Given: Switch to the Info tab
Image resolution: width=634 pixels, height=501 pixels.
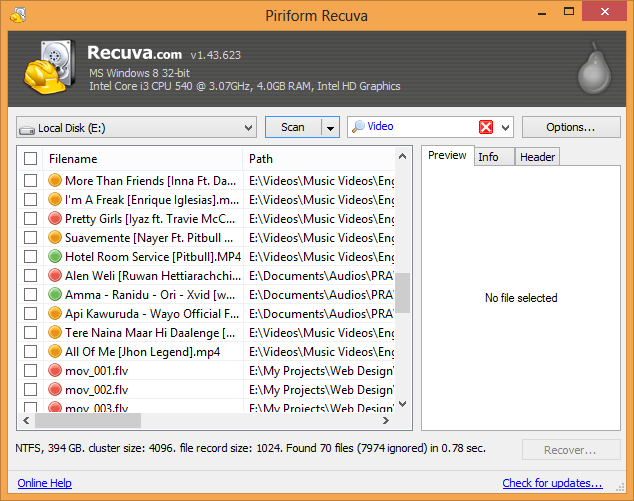Looking at the screenshot, I should pos(494,157).
